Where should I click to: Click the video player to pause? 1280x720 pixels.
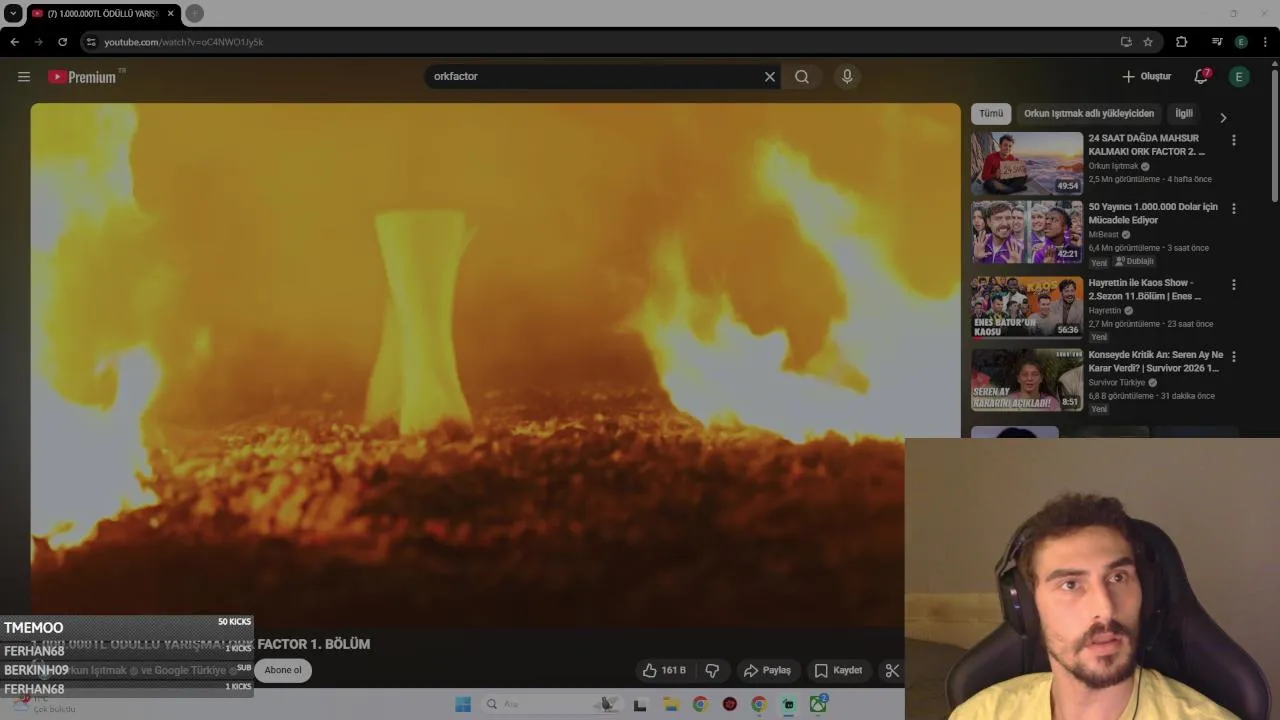pyautogui.click(x=495, y=364)
